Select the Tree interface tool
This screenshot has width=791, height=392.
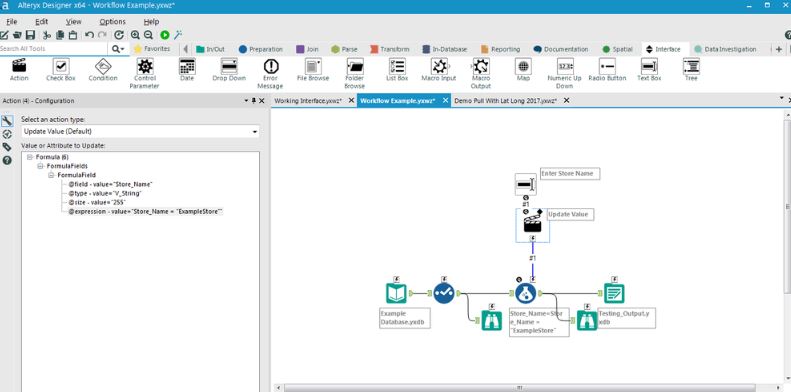[x=691, y=70]
